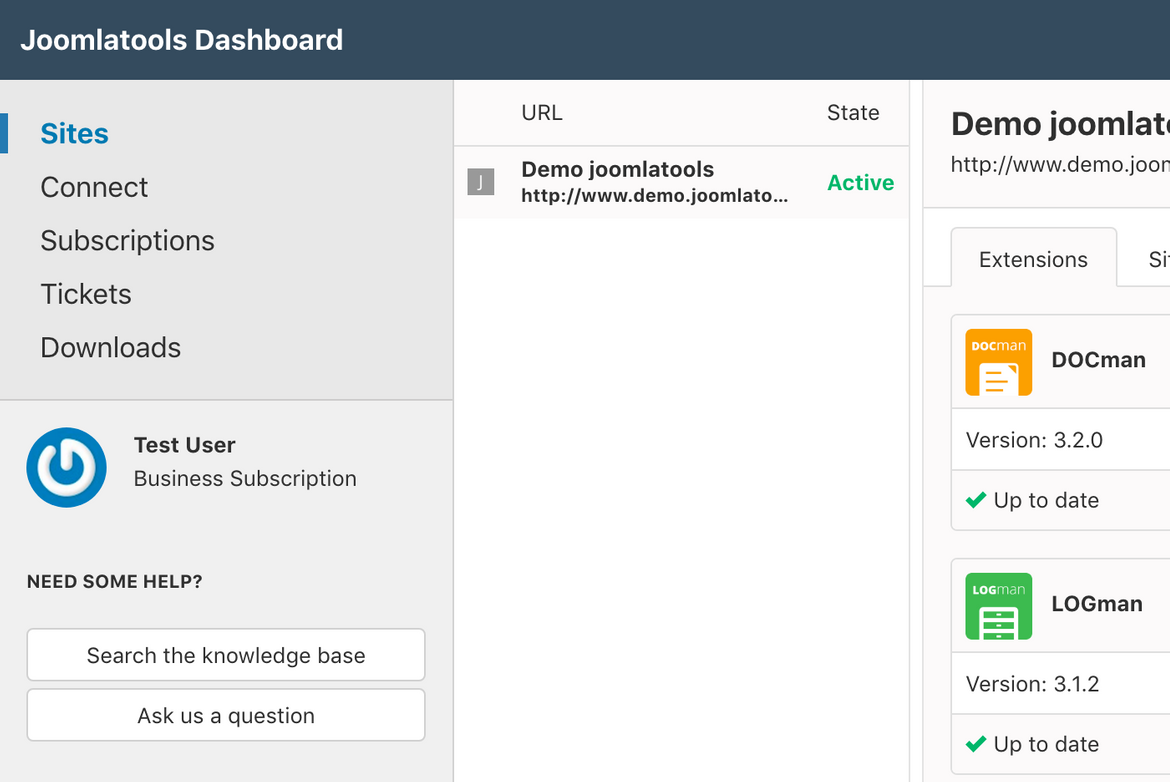Click the URL column header
Image resolution: width=1170 pixels, height=782 pixels.
[542, 113]
